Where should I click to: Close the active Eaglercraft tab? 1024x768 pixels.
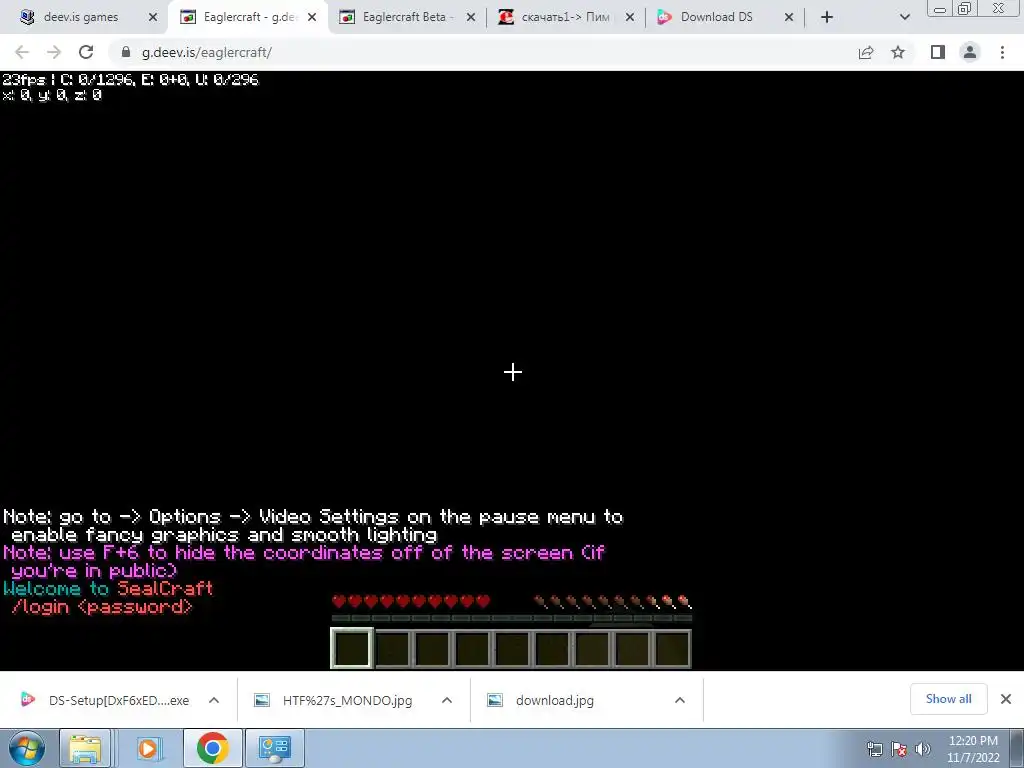[x=312, y=18]
